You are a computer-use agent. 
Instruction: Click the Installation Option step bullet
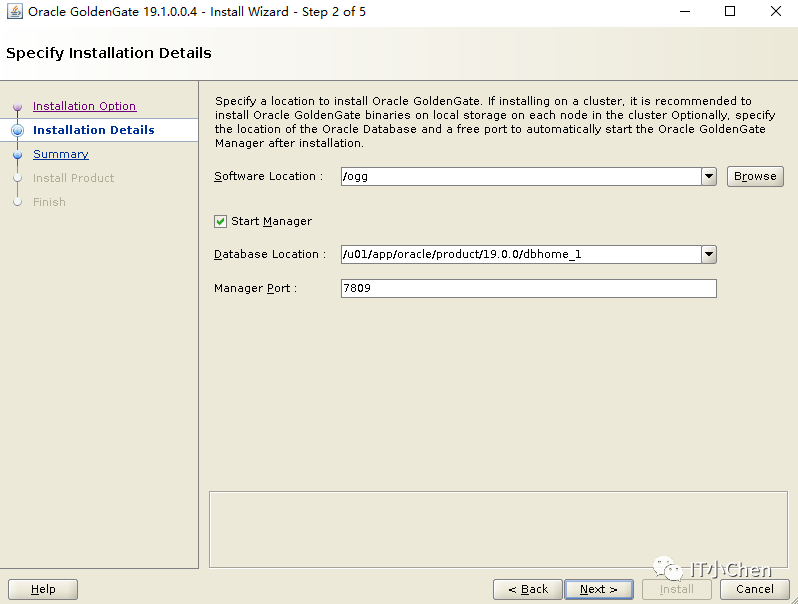(x=17, y=106)
